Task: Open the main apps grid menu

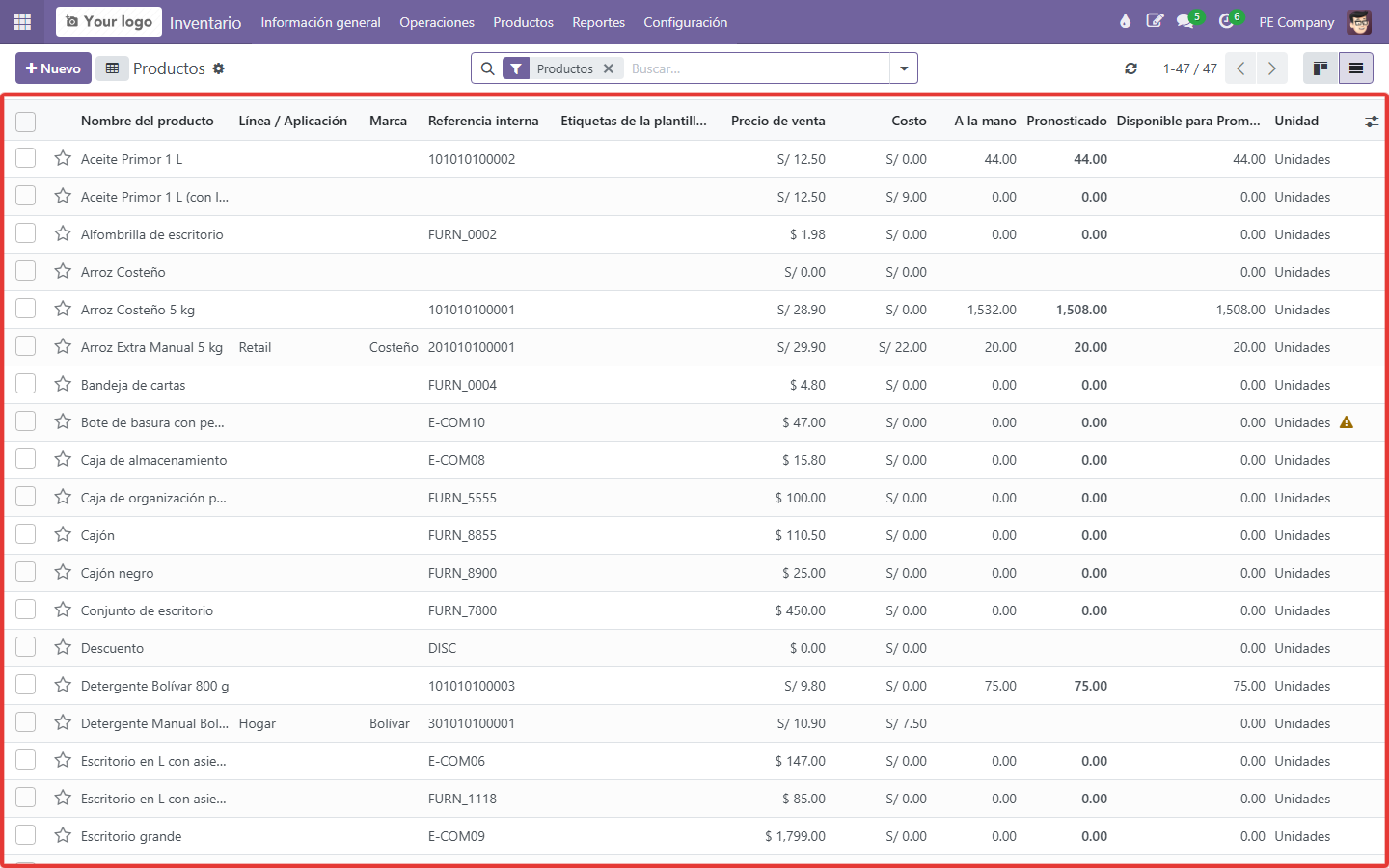Action: click(x=22, y=21)
